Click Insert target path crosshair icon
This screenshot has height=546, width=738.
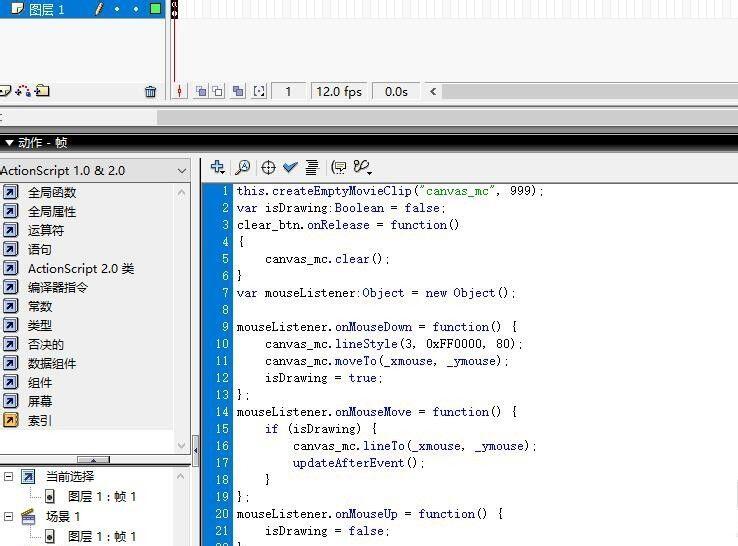click(x=268, y=168)
